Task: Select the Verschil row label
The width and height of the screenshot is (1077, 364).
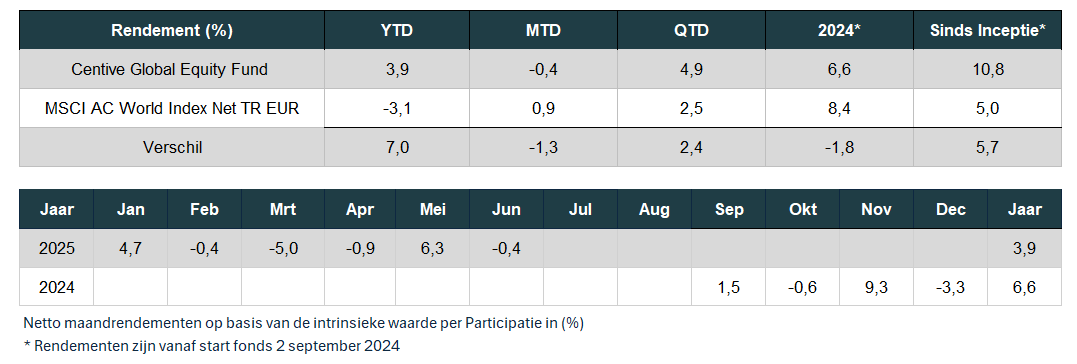Action: coord(170,147)
